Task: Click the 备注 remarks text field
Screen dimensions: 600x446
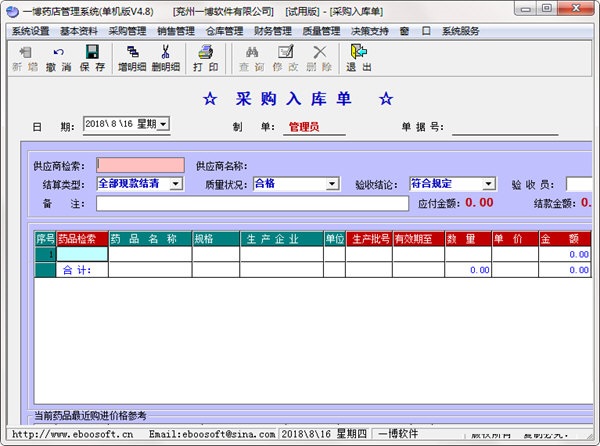Action: [253, 203]
